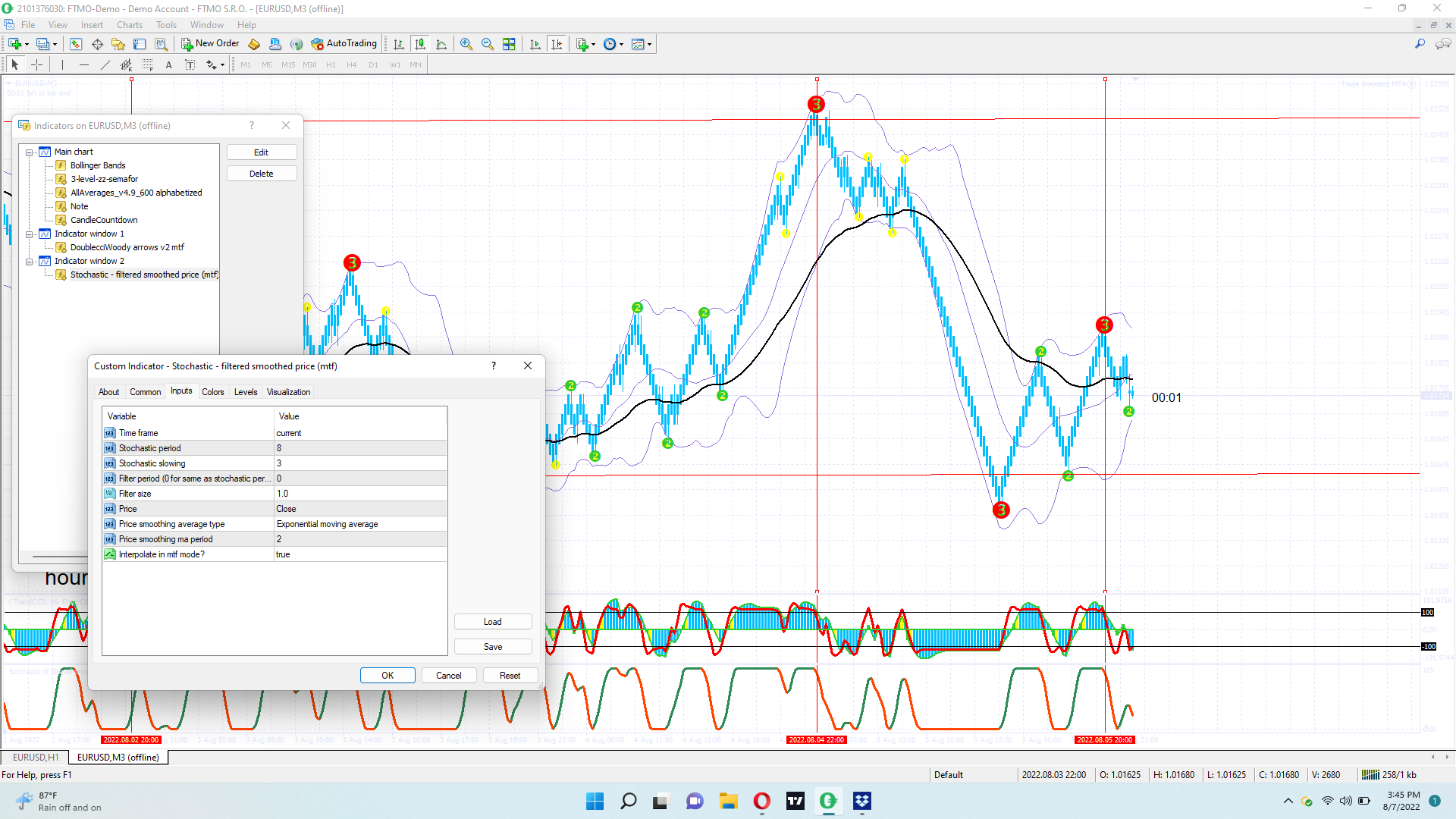Toggle the AutoTrading button
This screenshot has width=1456, height=819.
tap(344, 44)
